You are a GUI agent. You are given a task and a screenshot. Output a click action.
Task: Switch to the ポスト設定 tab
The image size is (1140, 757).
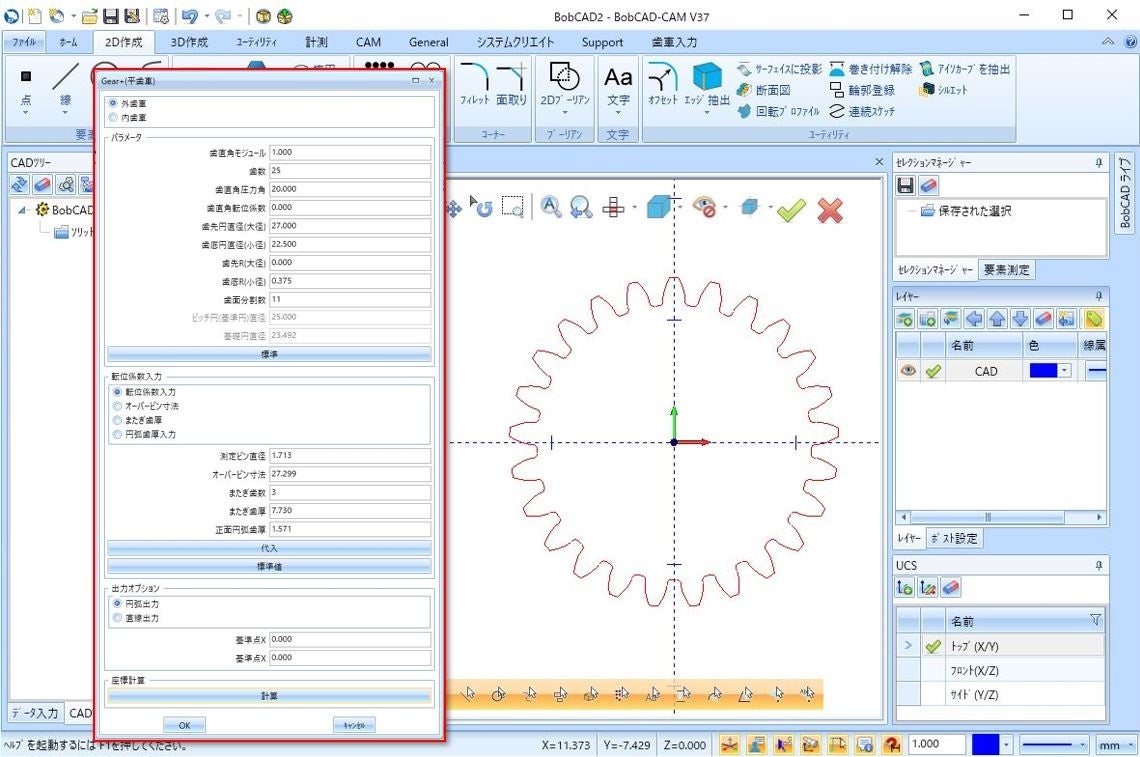[x=954, y=539]
